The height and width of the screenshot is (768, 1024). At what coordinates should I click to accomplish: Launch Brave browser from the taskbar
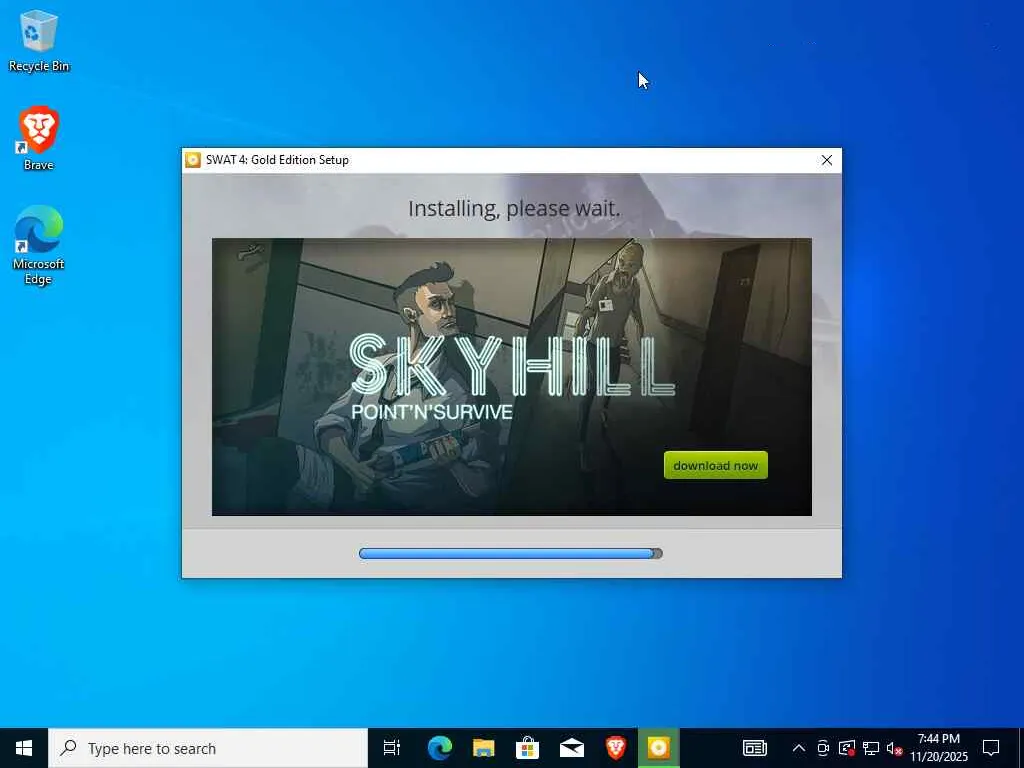coord(615,748)
